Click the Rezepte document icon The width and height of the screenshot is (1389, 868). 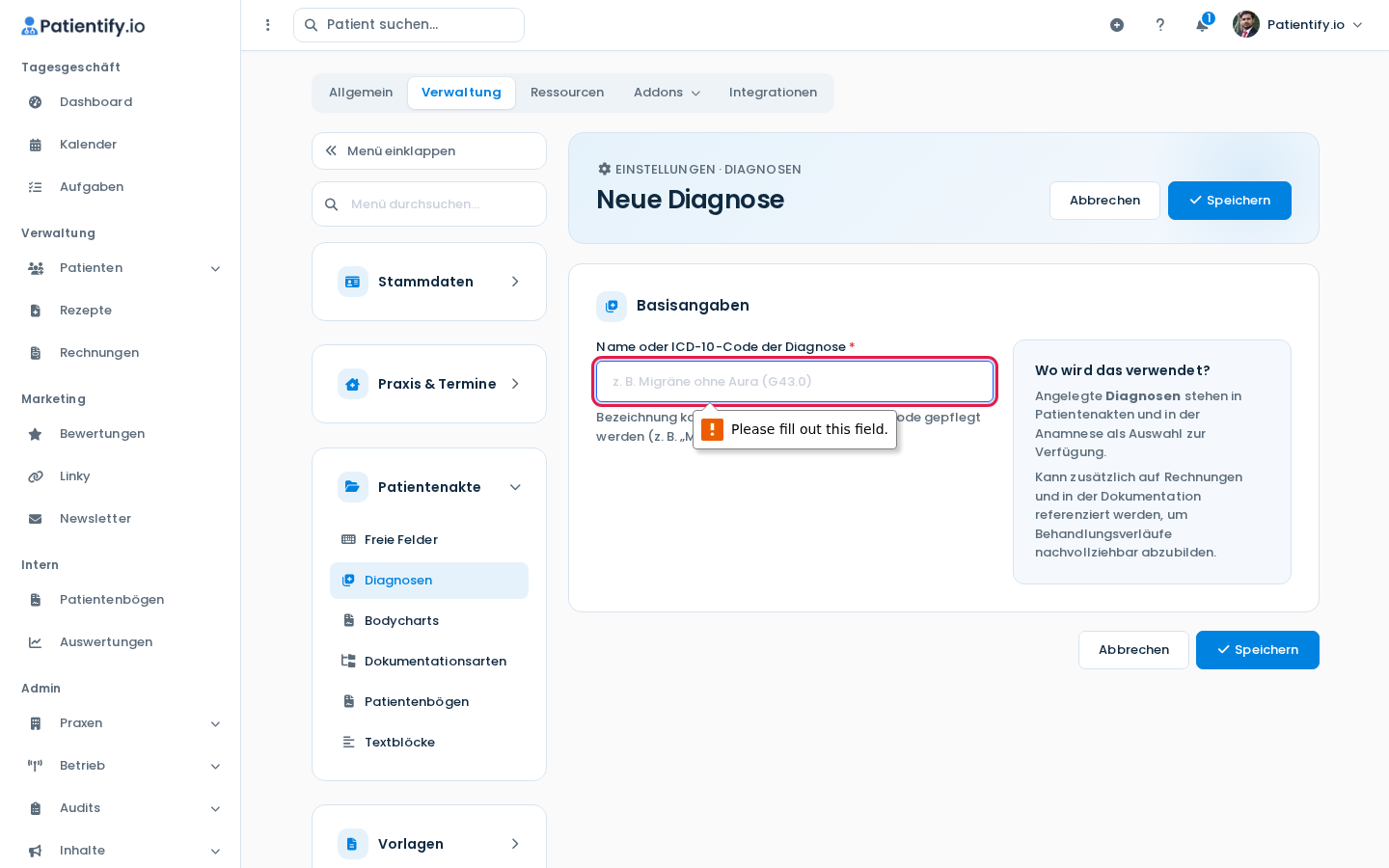click(x=36, y=311)
